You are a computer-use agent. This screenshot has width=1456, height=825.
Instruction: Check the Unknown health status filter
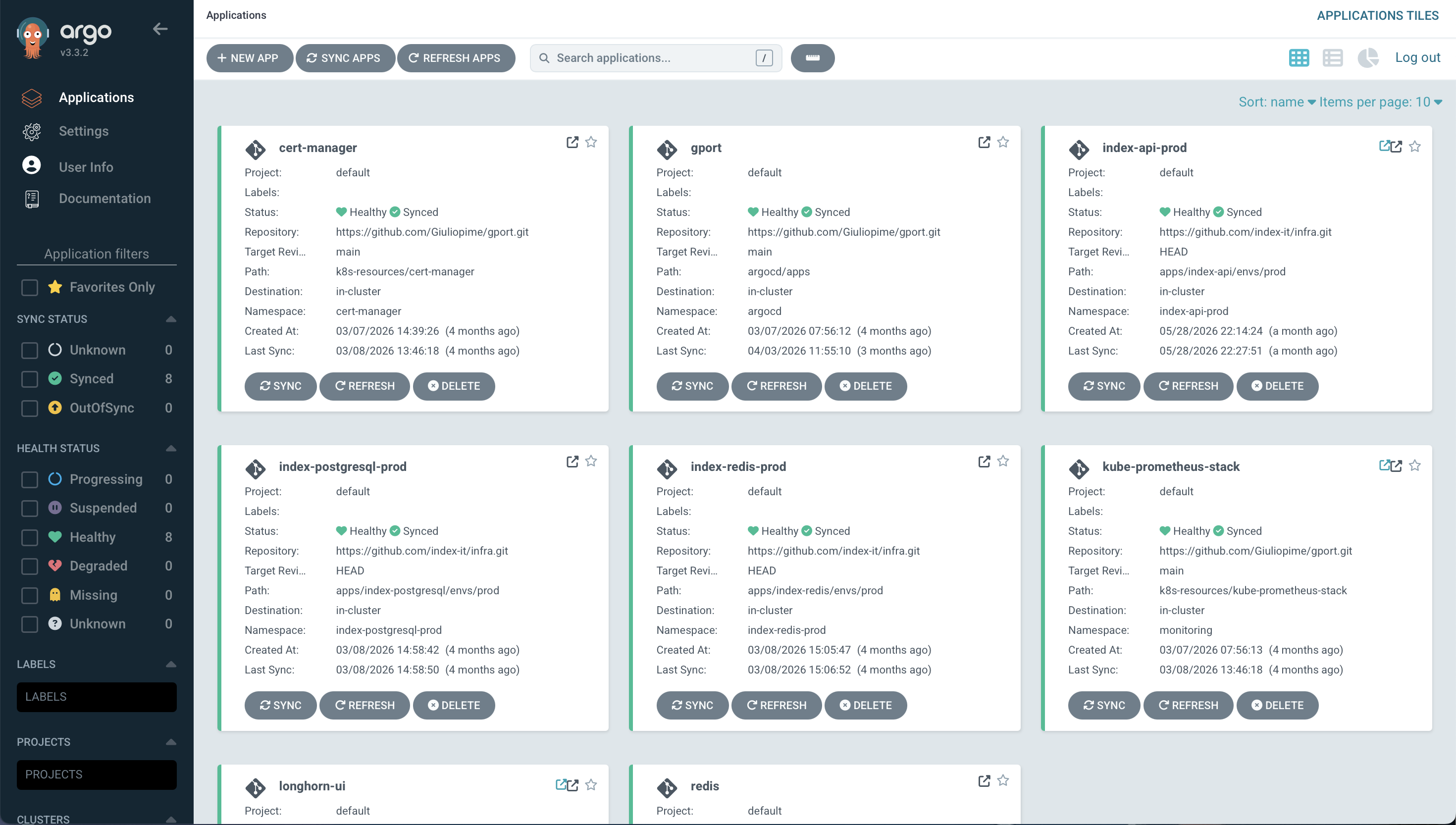[x=29, y=624]
